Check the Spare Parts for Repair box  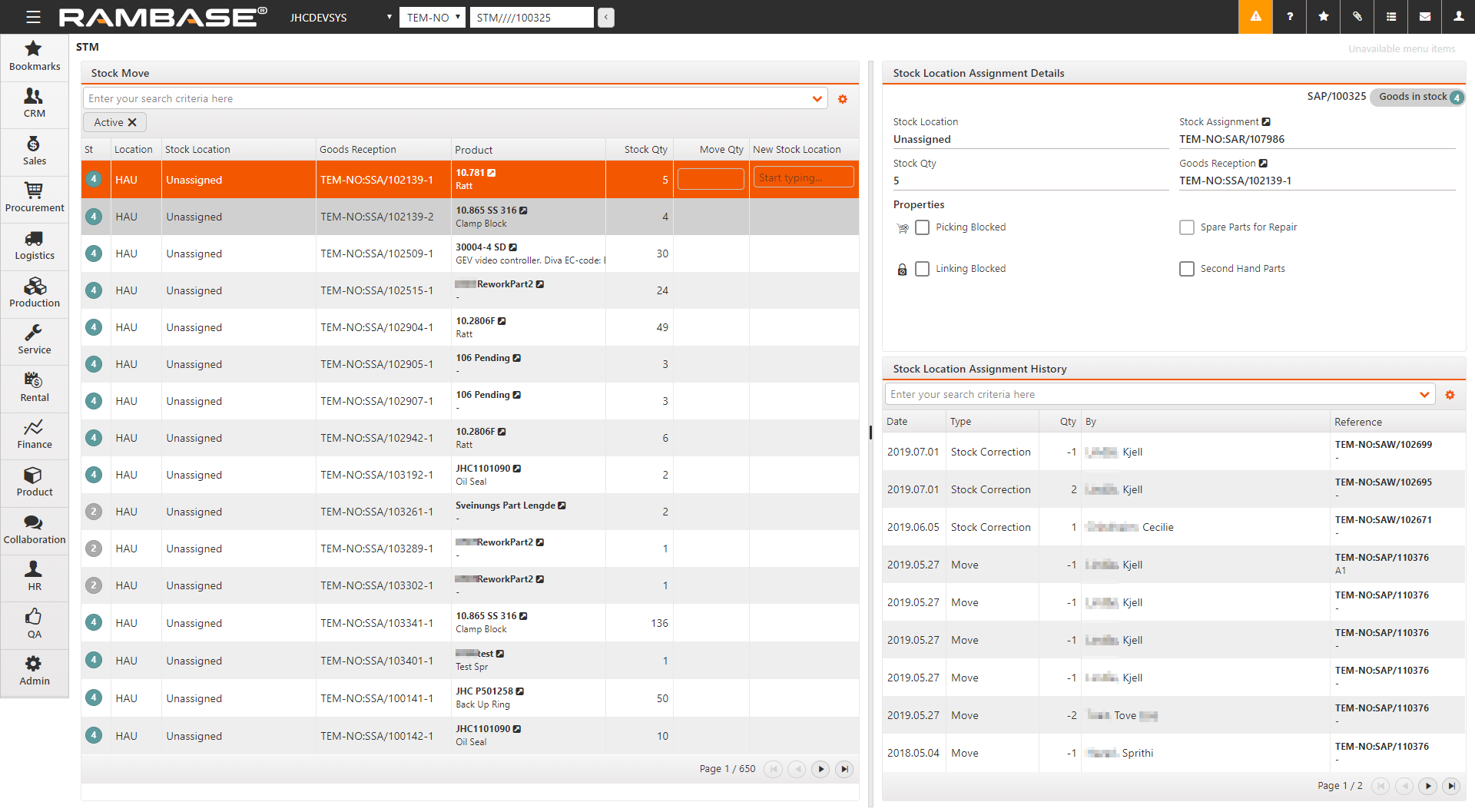1187,227
